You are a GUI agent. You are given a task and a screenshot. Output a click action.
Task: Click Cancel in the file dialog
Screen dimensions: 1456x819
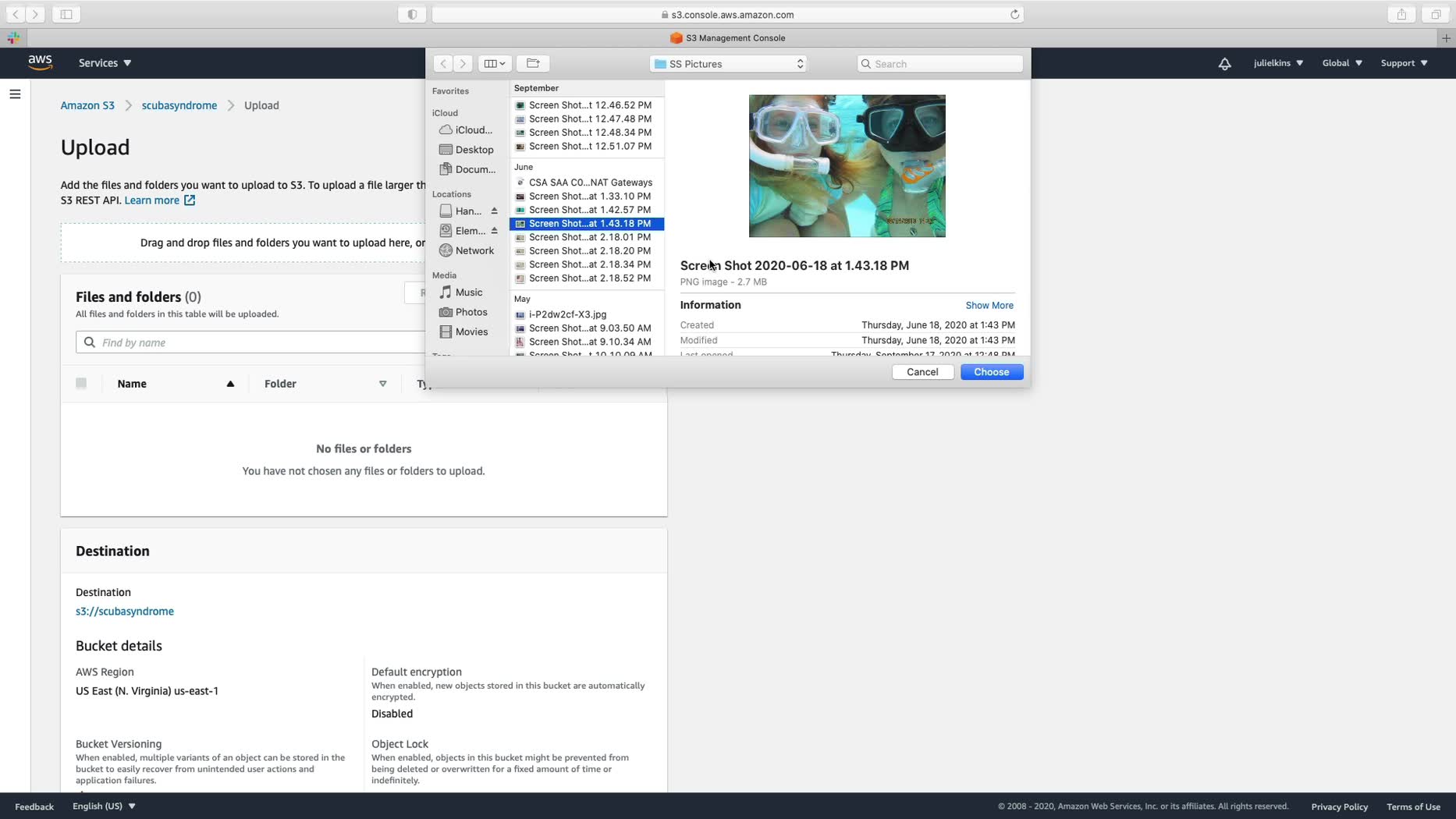click(922, 372)
